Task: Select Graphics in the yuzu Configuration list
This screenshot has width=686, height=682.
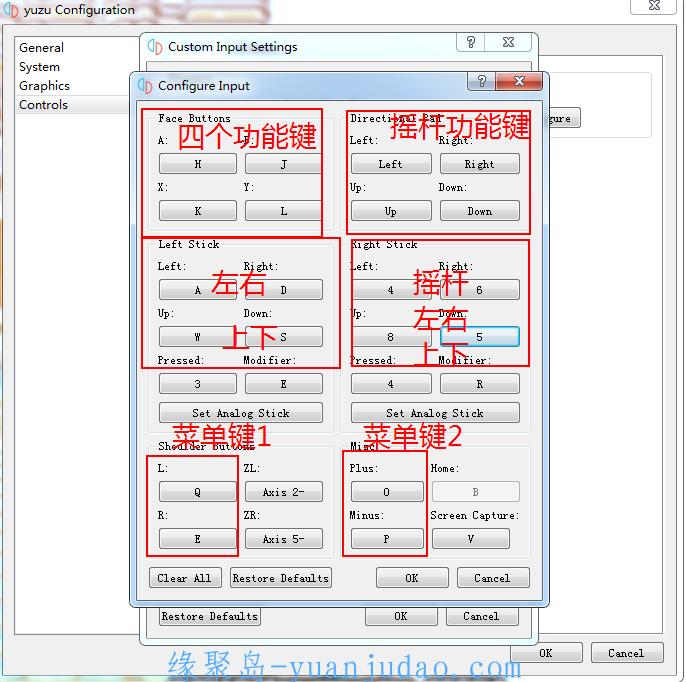Action: pos(44,85)
